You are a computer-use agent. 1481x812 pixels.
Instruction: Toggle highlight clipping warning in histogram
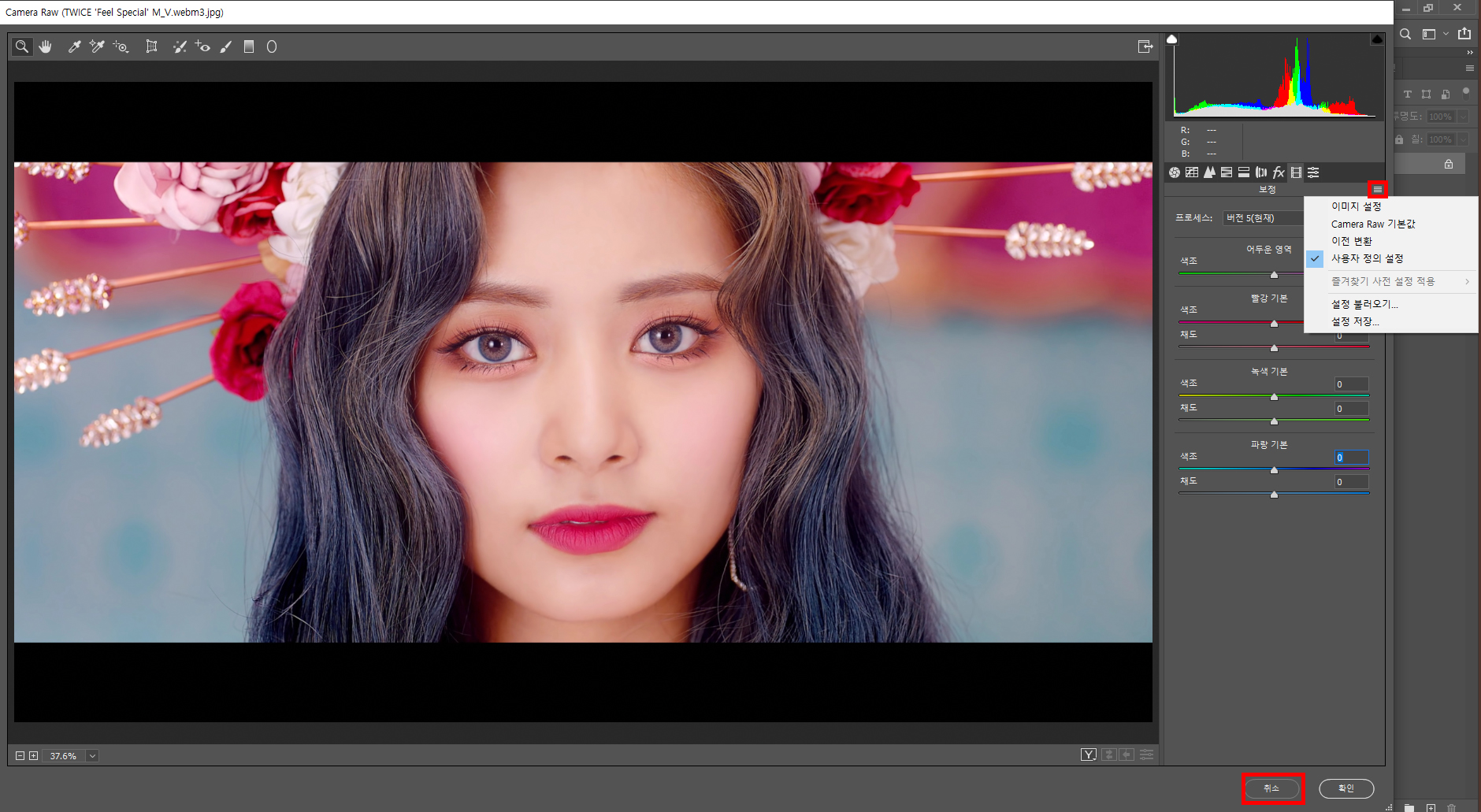[1377, 39]
